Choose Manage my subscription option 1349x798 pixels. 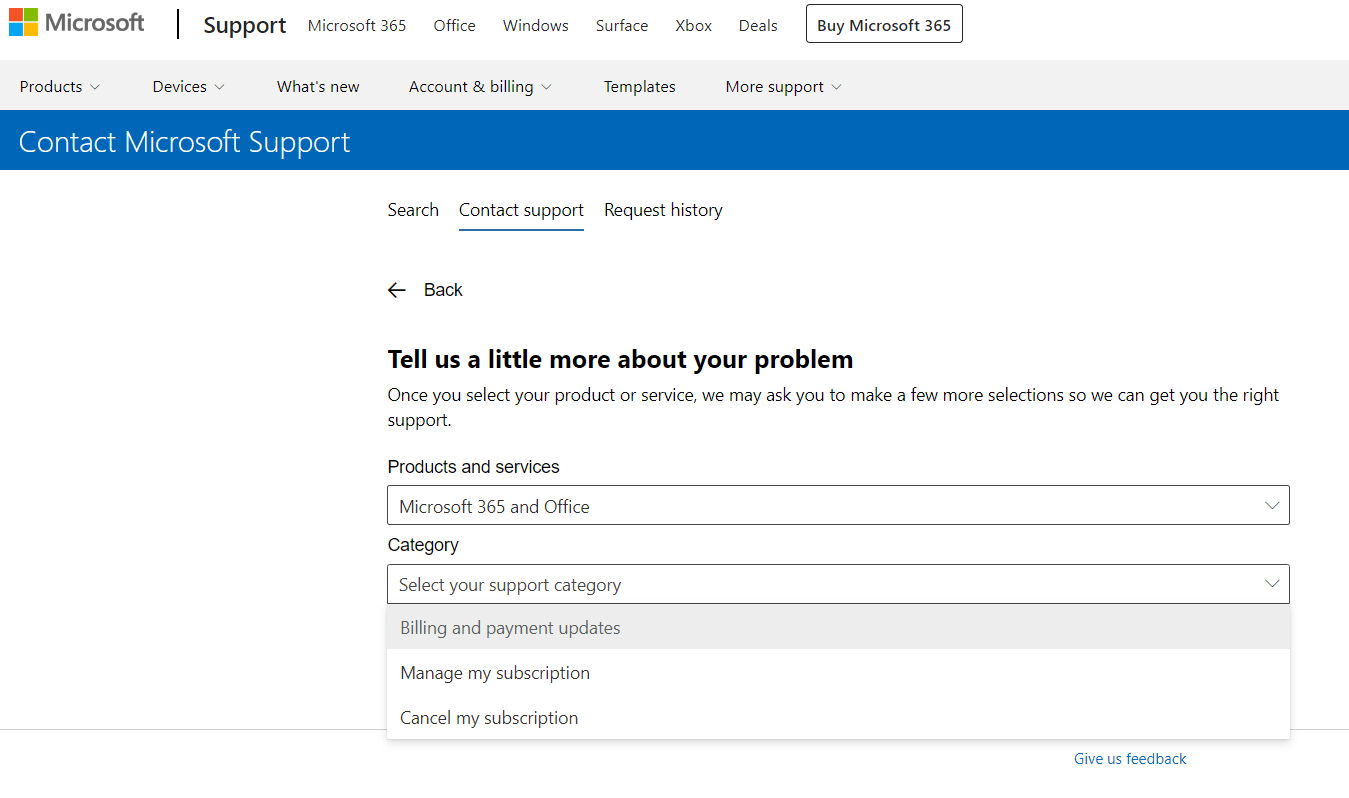pyautogui.click(x=838, y=673)
